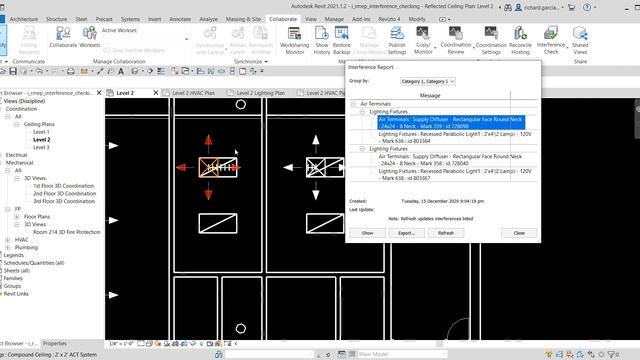Click the view scale 1/8" = 1'-0"
640x360 pixels.
(x=121, y=344)
